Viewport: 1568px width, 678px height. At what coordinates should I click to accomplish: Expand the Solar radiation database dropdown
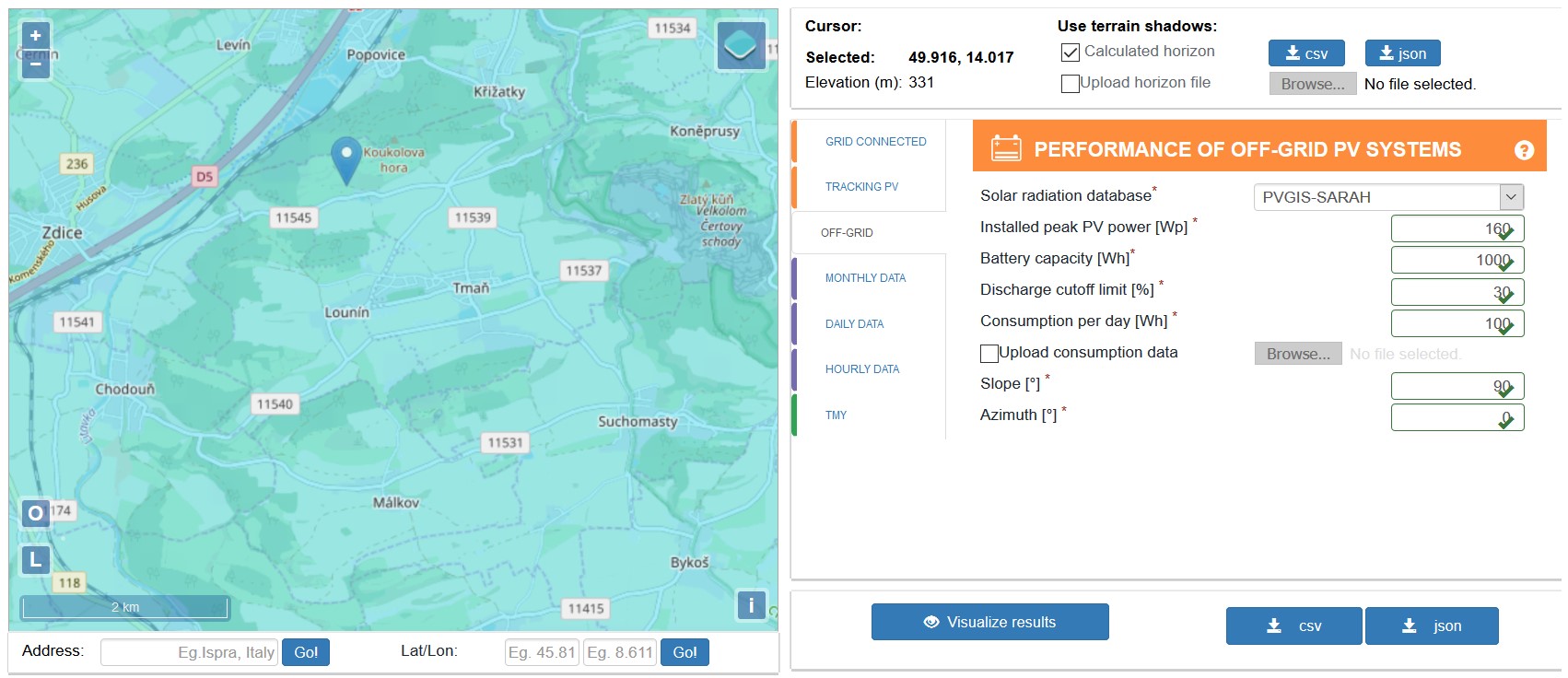click(x=1387, y=197)
